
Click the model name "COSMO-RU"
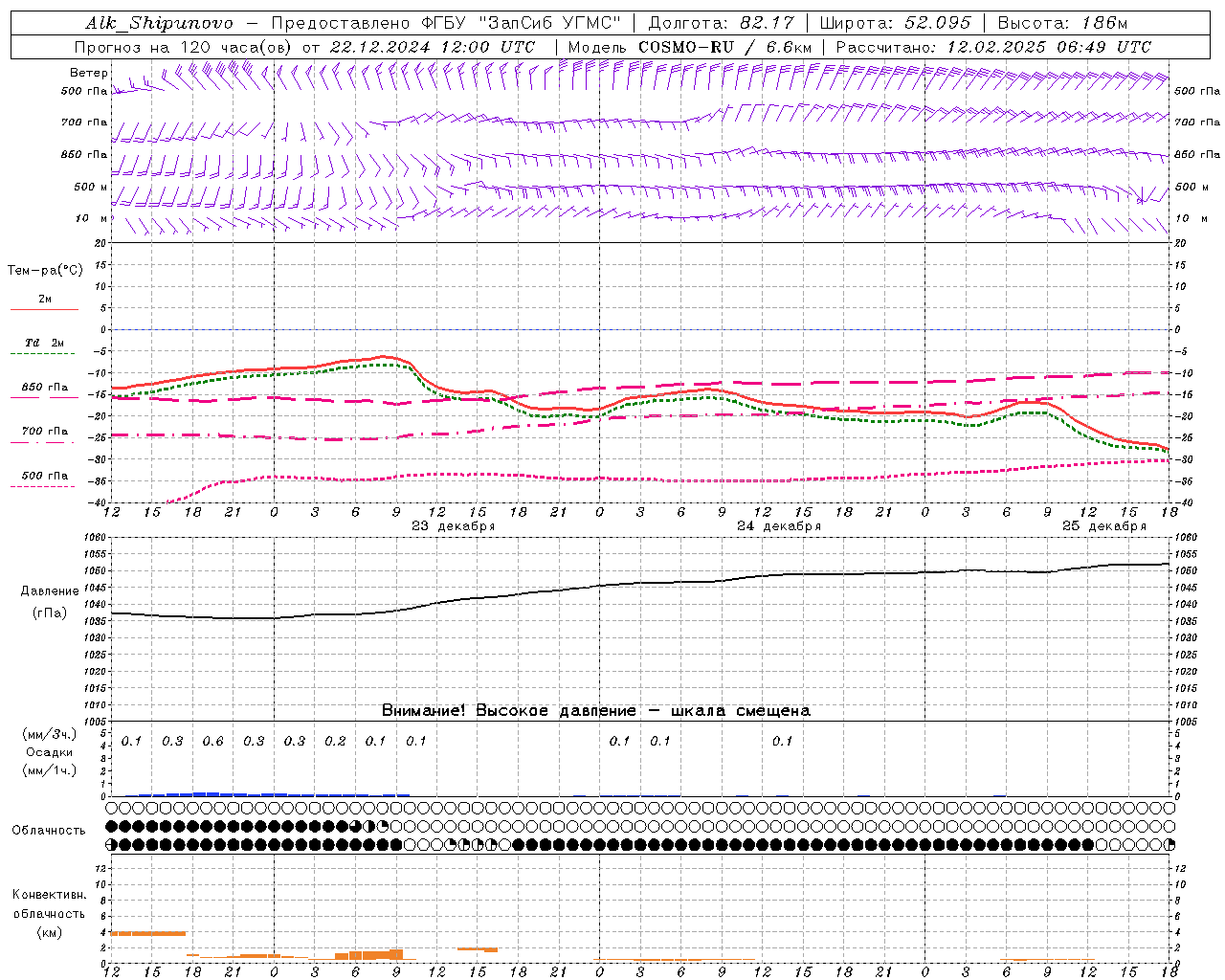pyautogui.click(x=686, y=47)
